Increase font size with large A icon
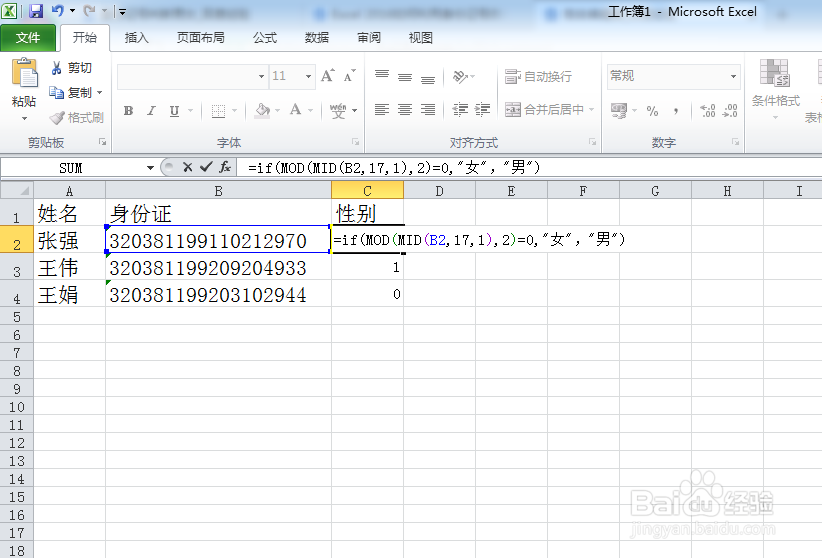This screenshot has height=558, width=822. 328,76
